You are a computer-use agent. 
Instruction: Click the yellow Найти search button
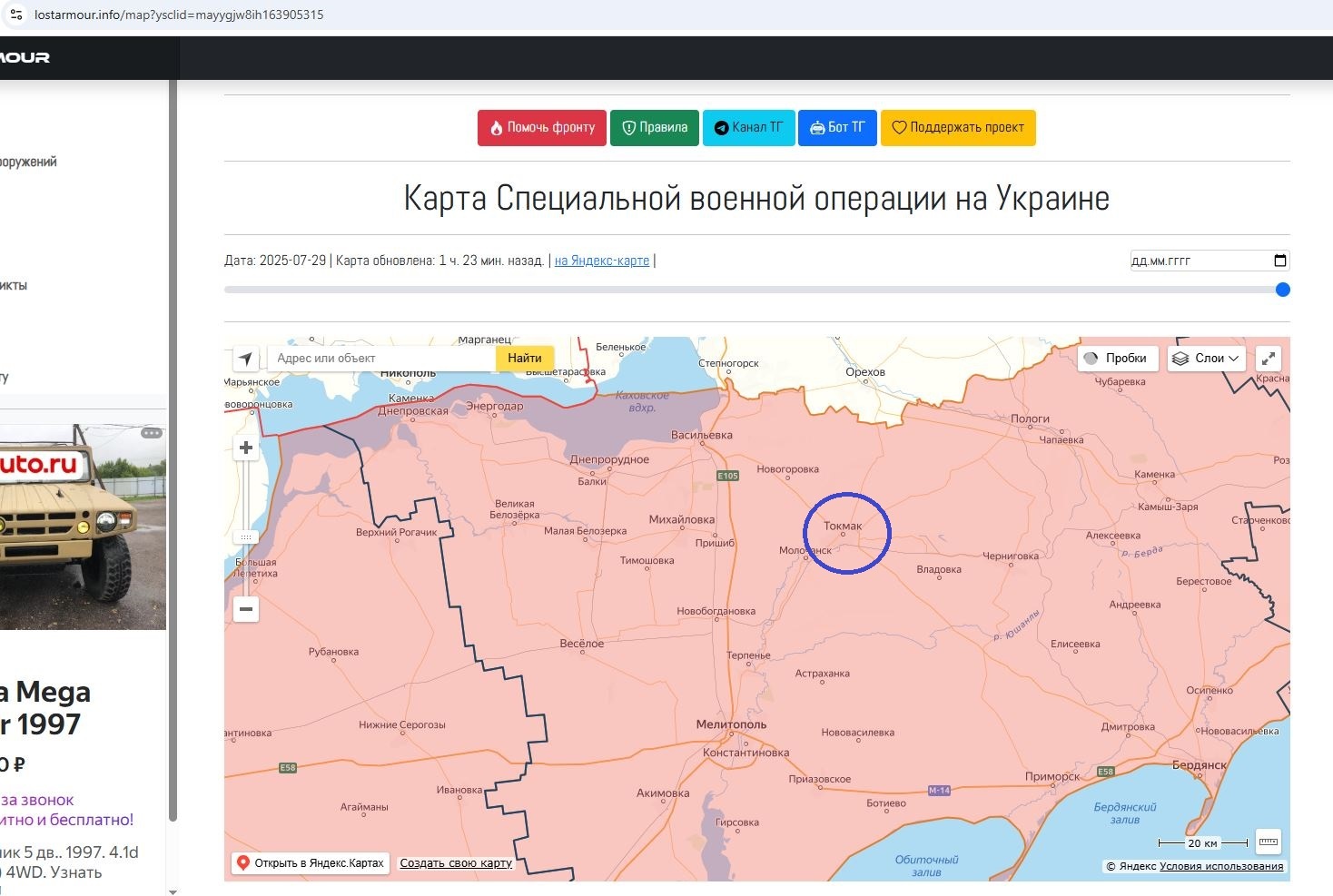(x=525, y=359)
